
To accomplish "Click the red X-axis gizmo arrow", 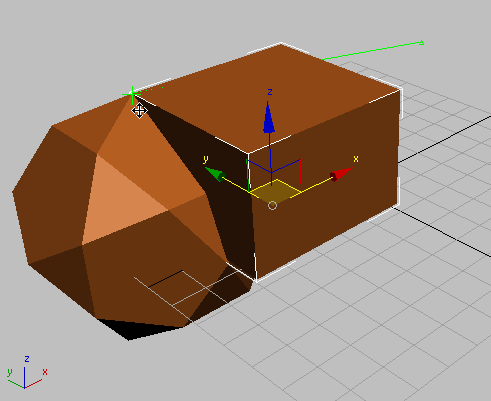I will pyautogui.click(x=341, y=174).
